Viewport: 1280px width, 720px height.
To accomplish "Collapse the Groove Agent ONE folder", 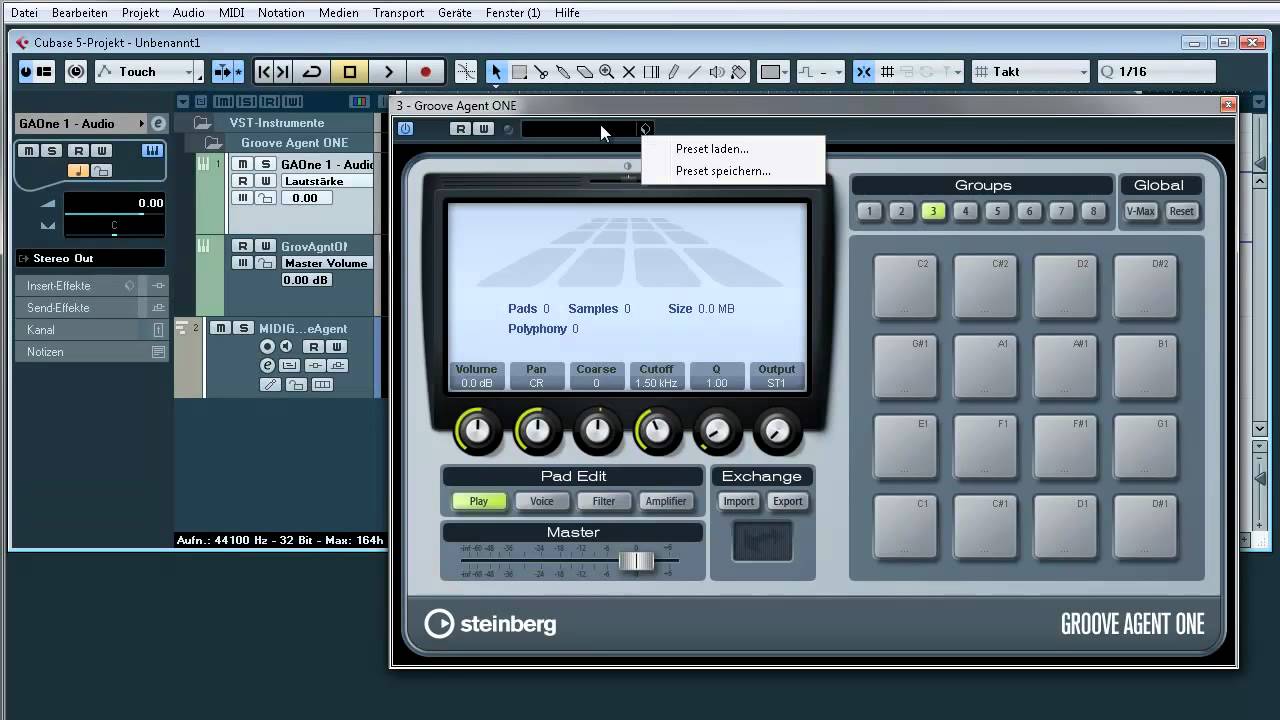I will click(x=213, y=143).
